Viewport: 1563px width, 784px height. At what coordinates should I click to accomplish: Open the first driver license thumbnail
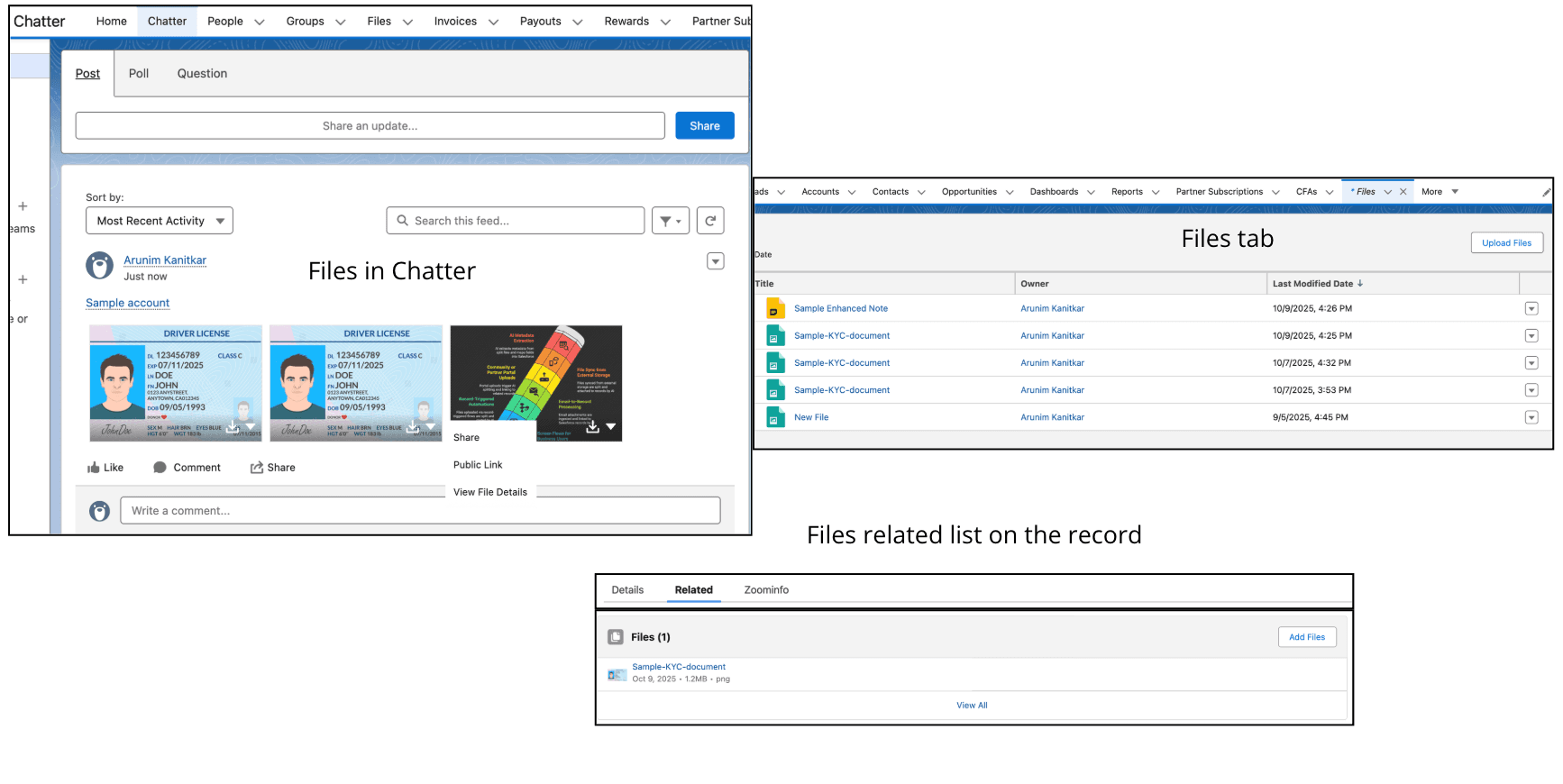(x=175, y=383)
